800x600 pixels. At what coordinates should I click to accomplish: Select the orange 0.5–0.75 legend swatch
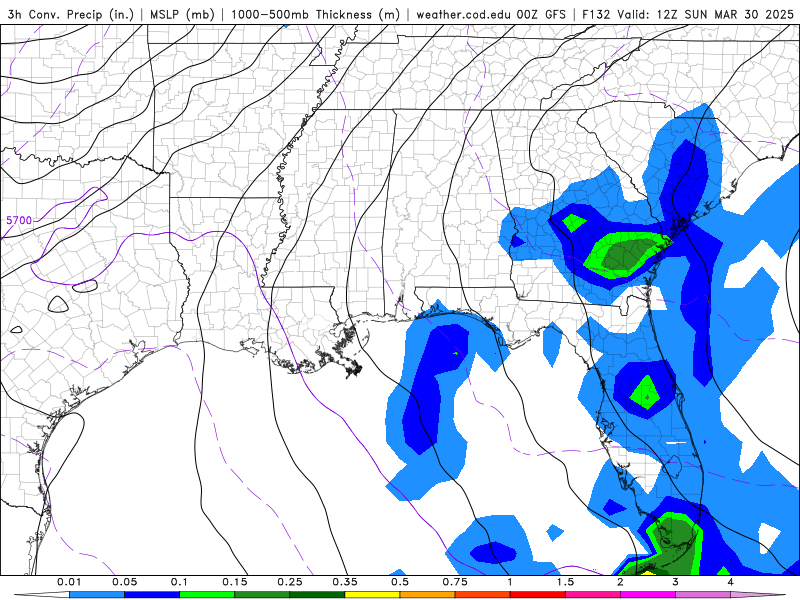428,595
